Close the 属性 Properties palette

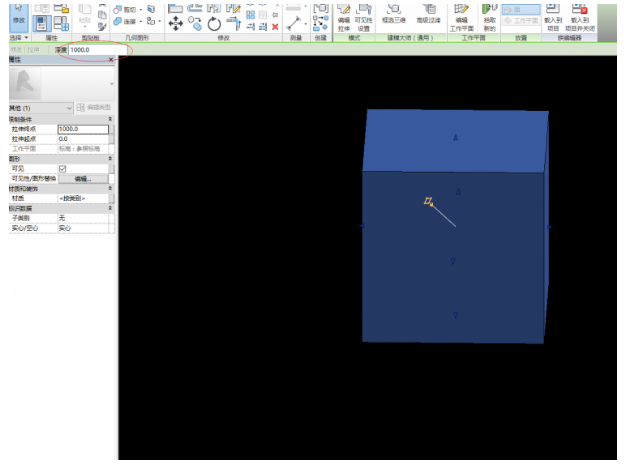pos(111,60)
